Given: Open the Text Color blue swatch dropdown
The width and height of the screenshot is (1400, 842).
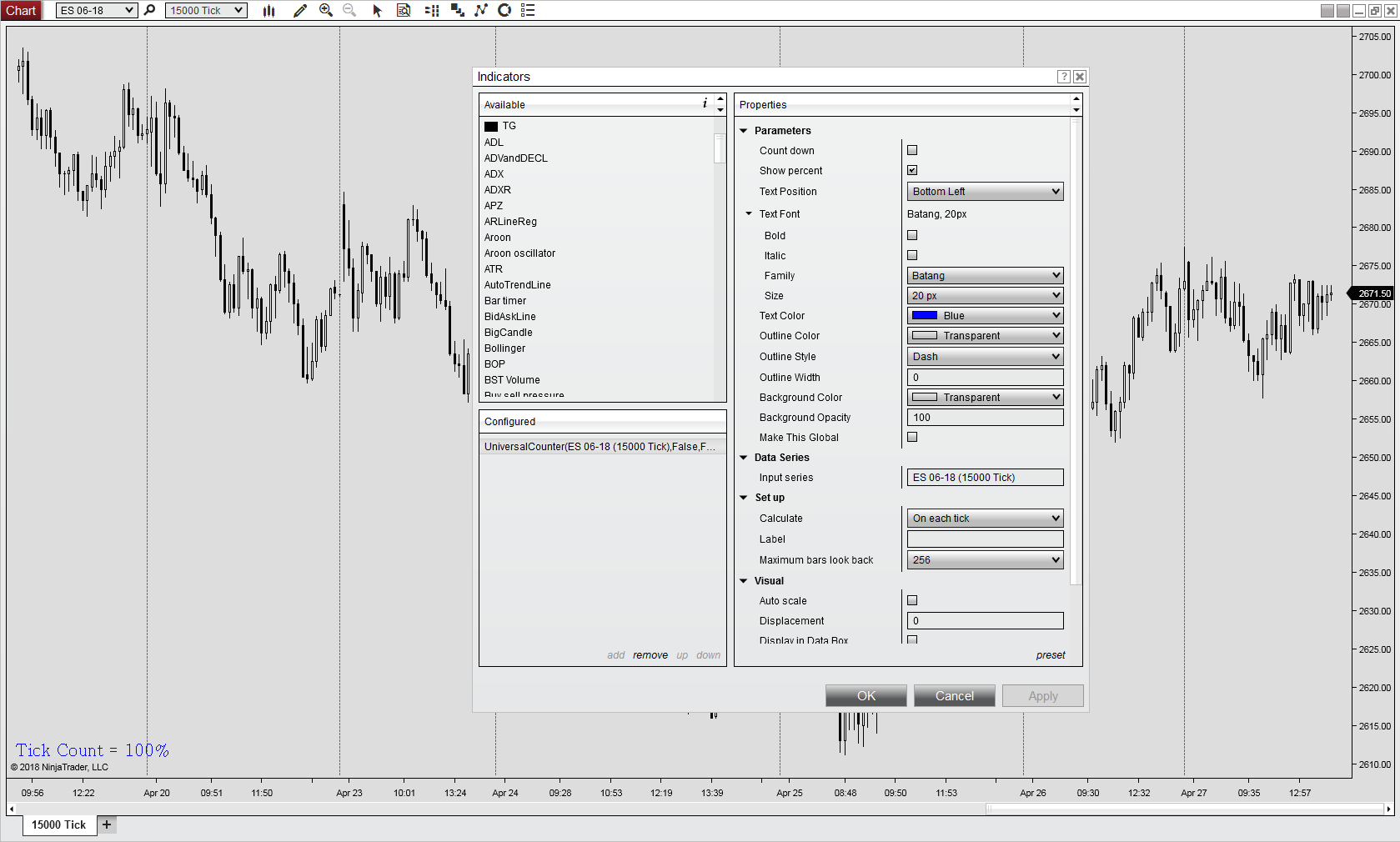Looking at the screenshot, I should (985, 316).
